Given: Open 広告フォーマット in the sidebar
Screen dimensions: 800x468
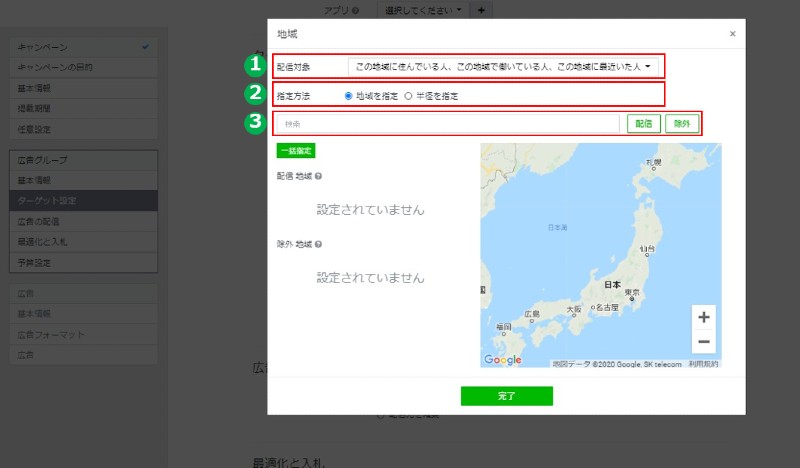Looking at the screenshot, I should pyautogui.click(x=82, y=334).
